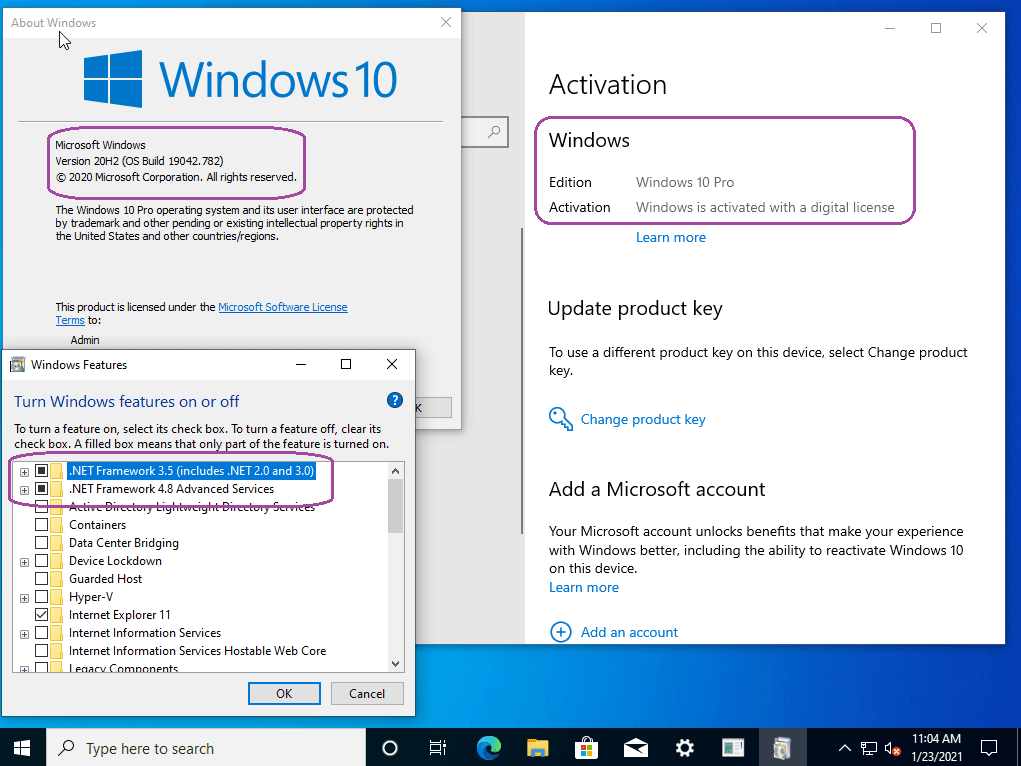Toggle the .NET Framework 4.8 Advanced Services checkbox

(41, 489)
